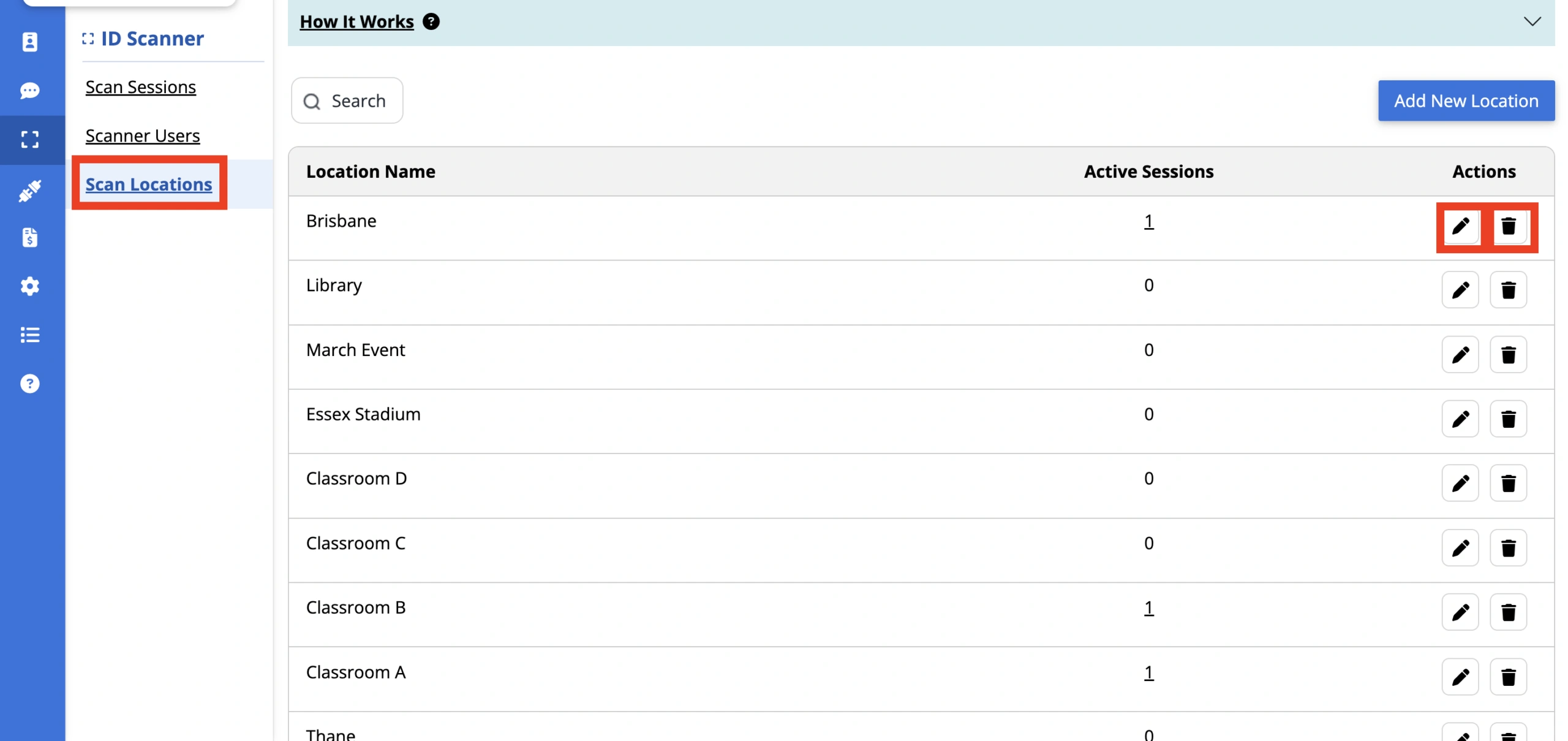Image resolution: width=1568 pixels, height=741 pixels.
Task: Click into the Search field
Action: [347, 101]
